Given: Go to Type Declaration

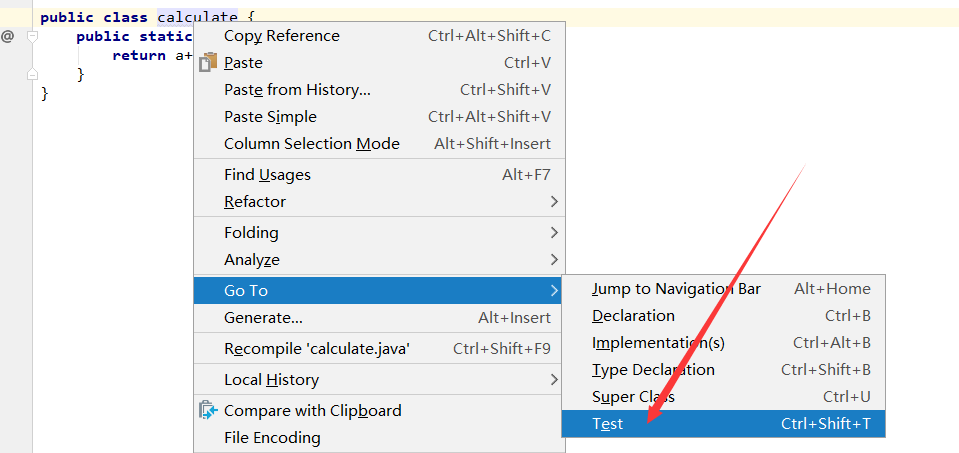Looking at the screenshot, I should click(x=653, y=370).
